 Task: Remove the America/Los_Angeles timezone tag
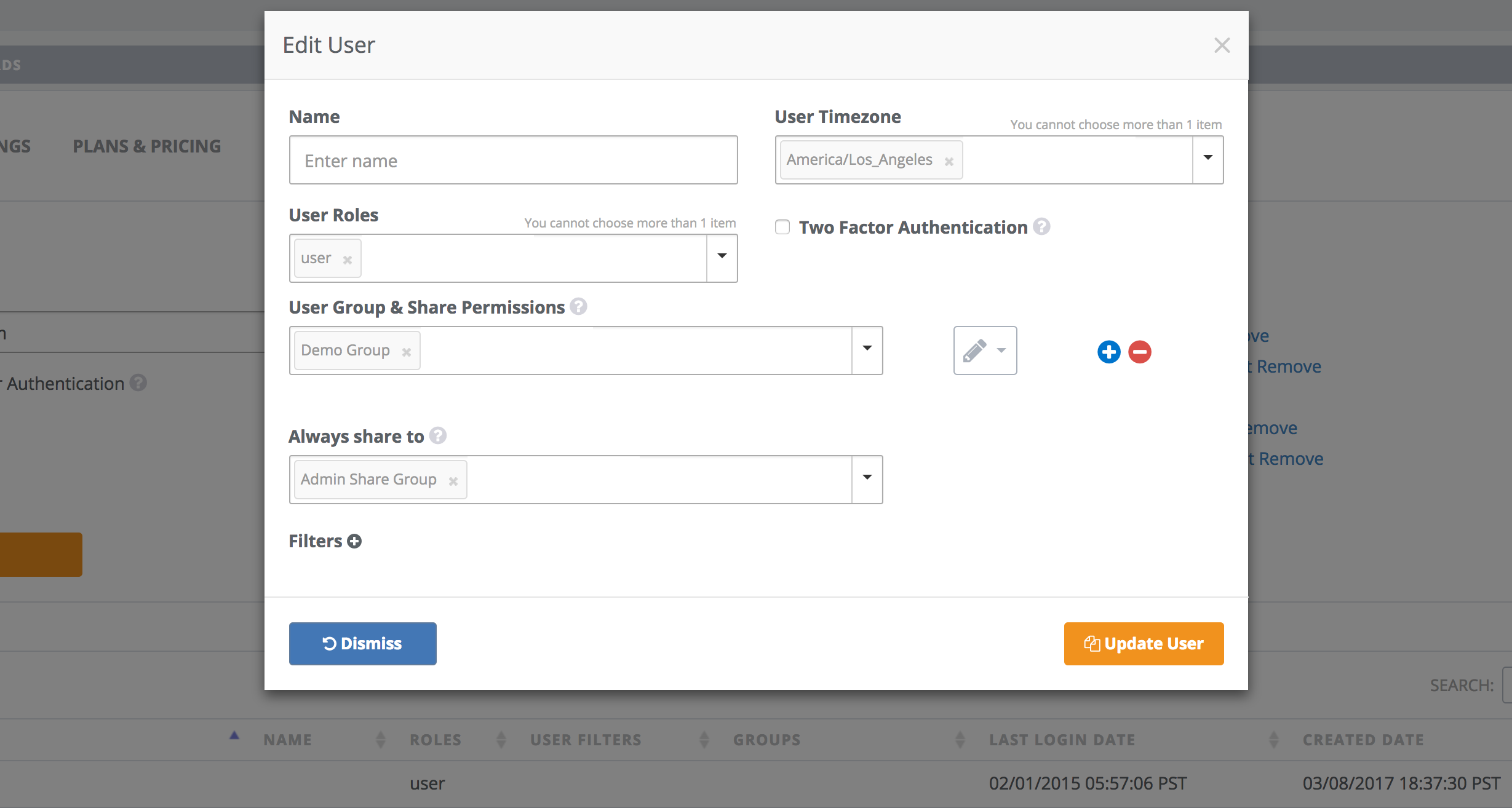coord(949,161)
